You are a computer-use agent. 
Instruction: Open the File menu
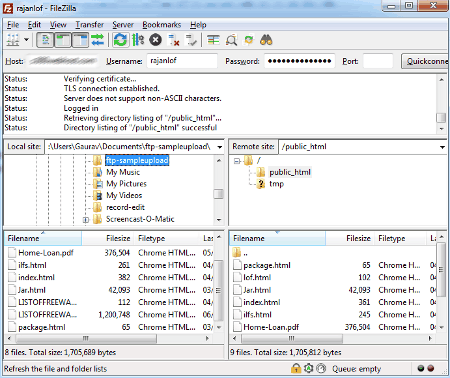[x=13, y=25]
